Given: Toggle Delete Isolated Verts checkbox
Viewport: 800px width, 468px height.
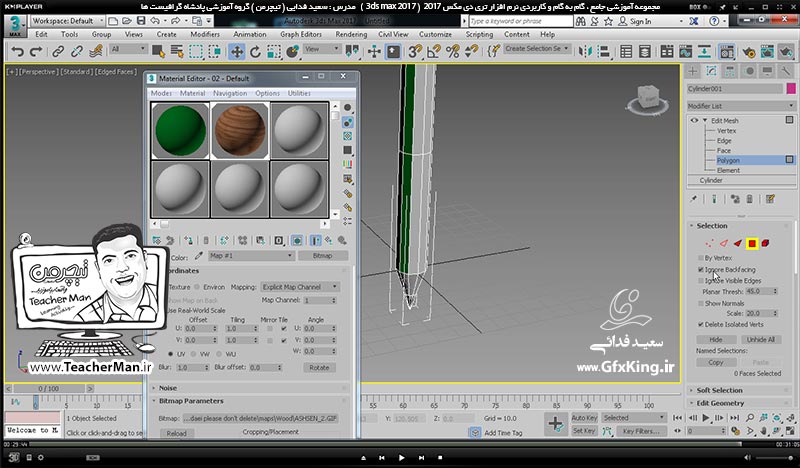Looking at the screenshot, I should click(x=701, y=325).
